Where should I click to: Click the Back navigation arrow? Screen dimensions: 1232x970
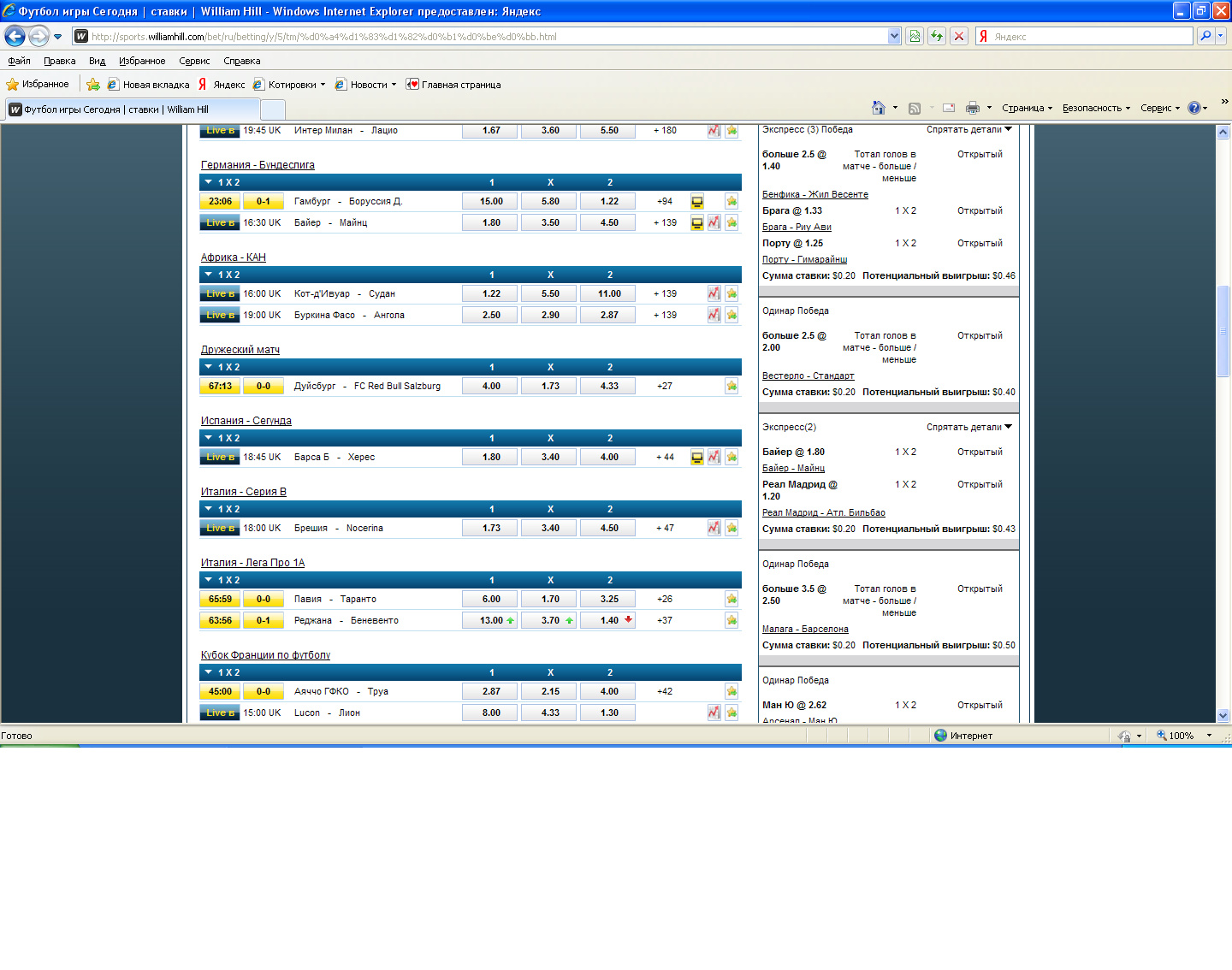(15, 36)
